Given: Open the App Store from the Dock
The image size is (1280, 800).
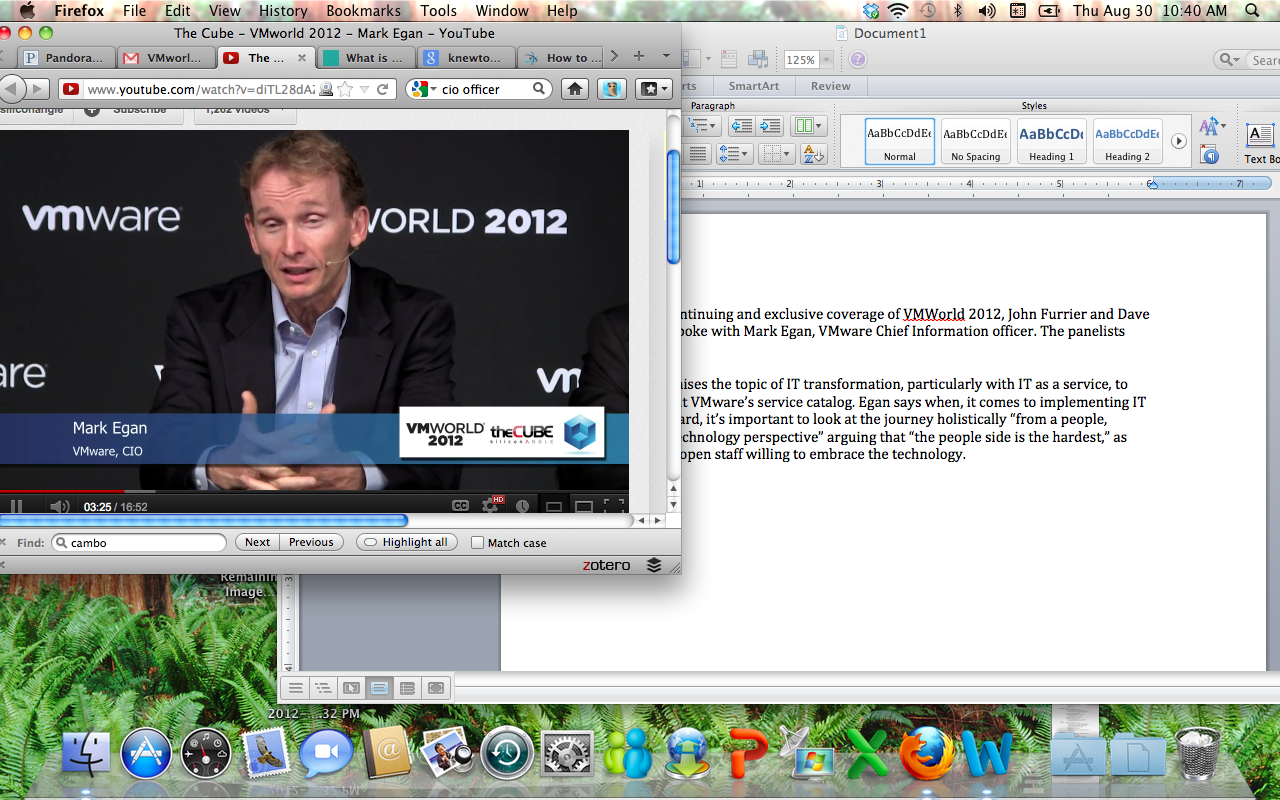Looking at the screenshot, I should (x=146, y=753).
